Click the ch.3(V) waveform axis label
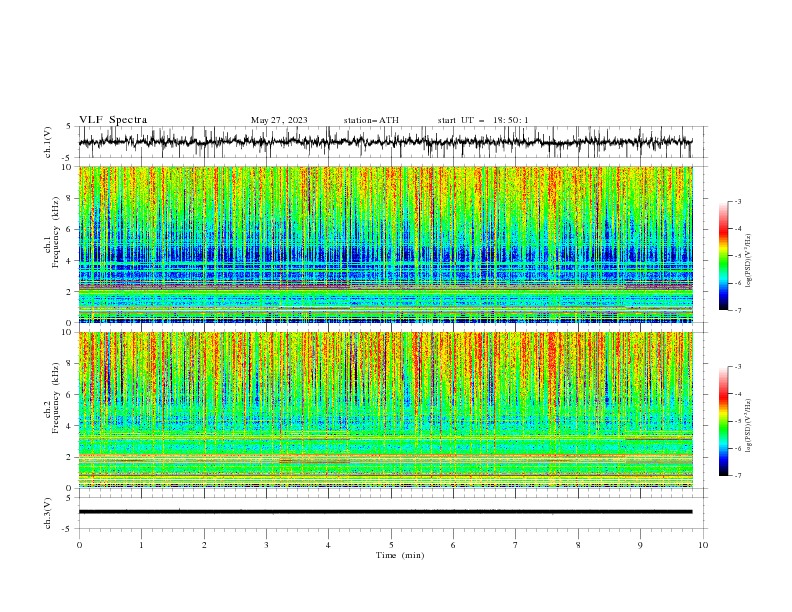 pyautogui.click(x=48, y=513)
